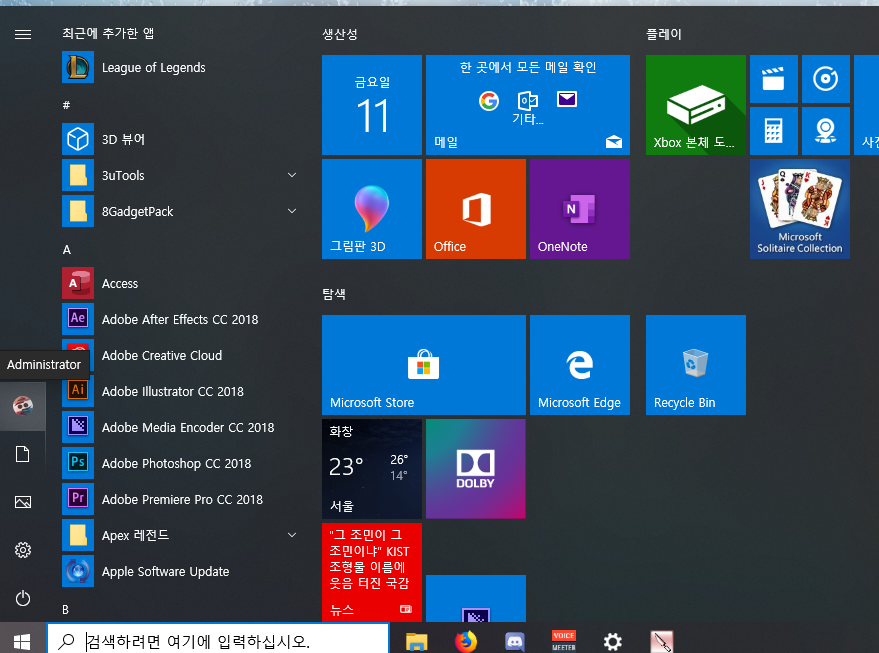This screenshot has height=653, width=879.
Task: Click the letter A section header
Action: (x=67, y=250)
